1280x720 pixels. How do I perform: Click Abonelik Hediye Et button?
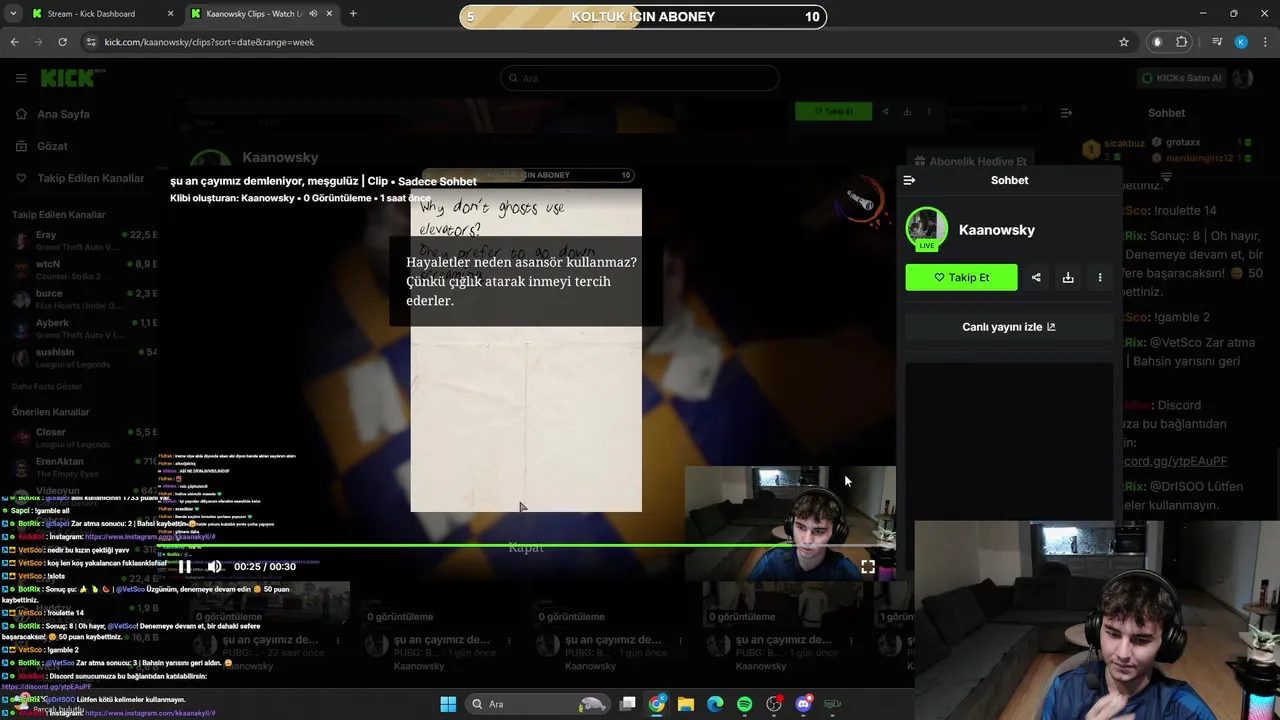click(x=968, y=161)
